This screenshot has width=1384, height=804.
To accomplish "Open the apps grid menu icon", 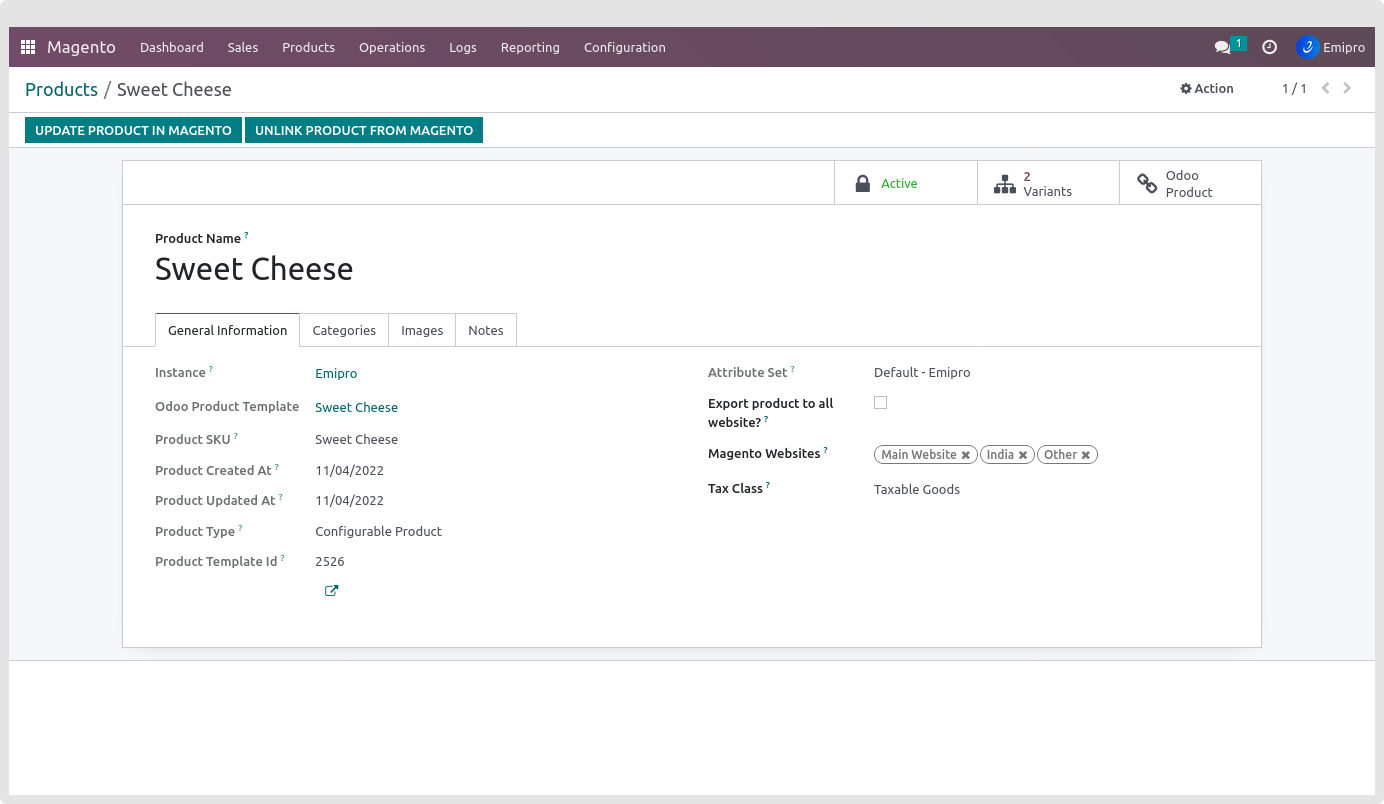I will [28, 47].
